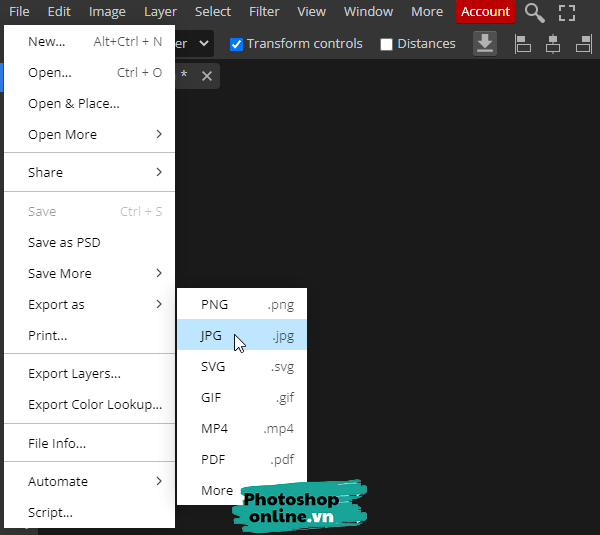Open the Filter menu
The width and height of the screenshot is (600, 535).
point(264,12)
